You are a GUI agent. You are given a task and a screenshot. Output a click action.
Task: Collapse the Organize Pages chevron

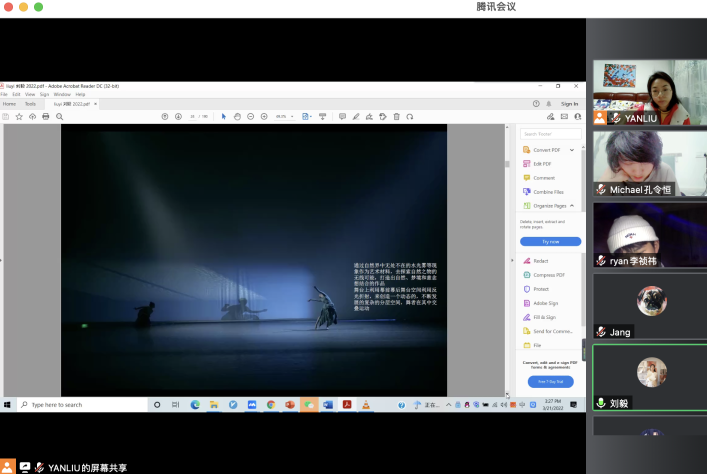coord(572,206)
